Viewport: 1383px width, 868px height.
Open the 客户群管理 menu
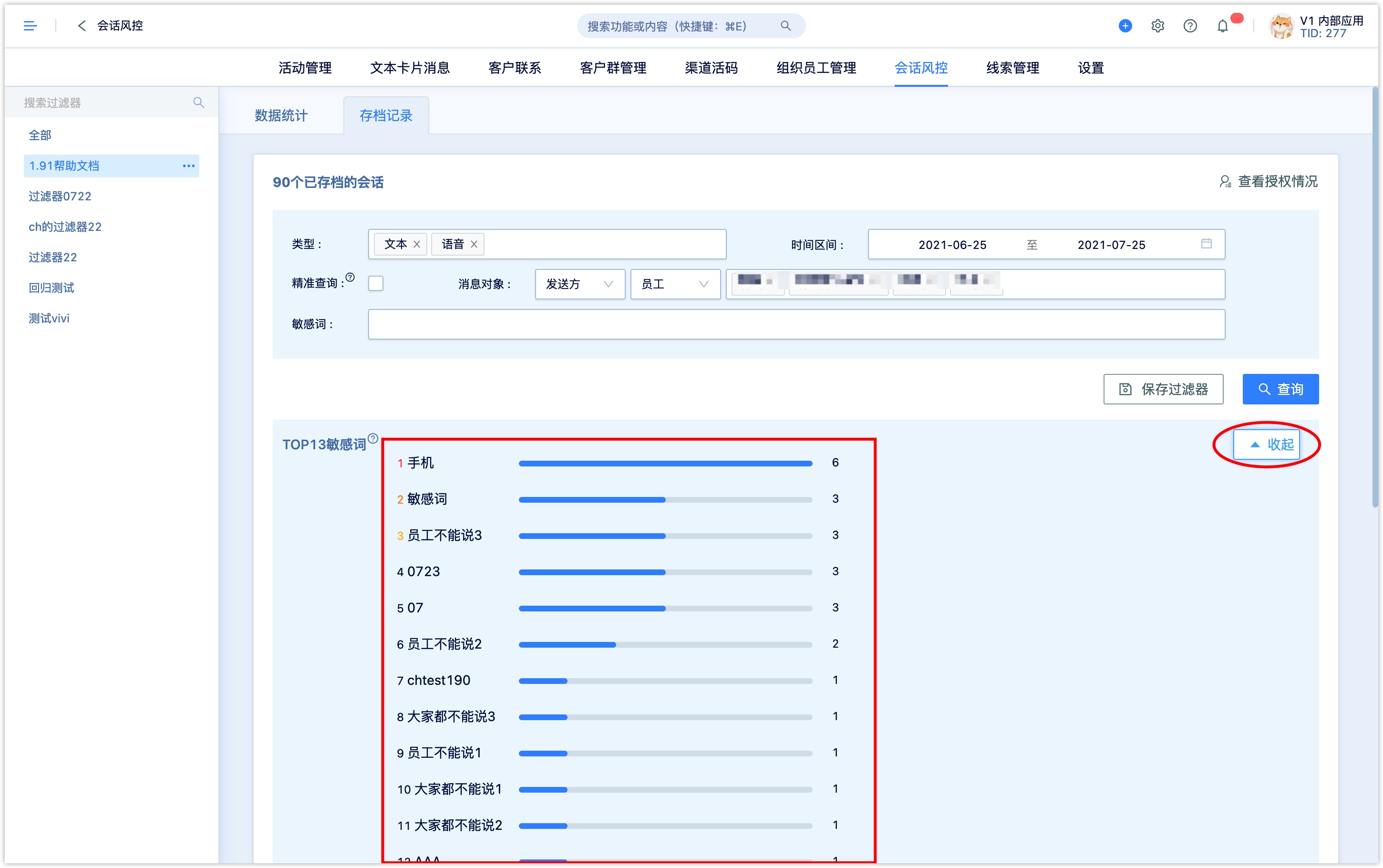coord(613,68)
